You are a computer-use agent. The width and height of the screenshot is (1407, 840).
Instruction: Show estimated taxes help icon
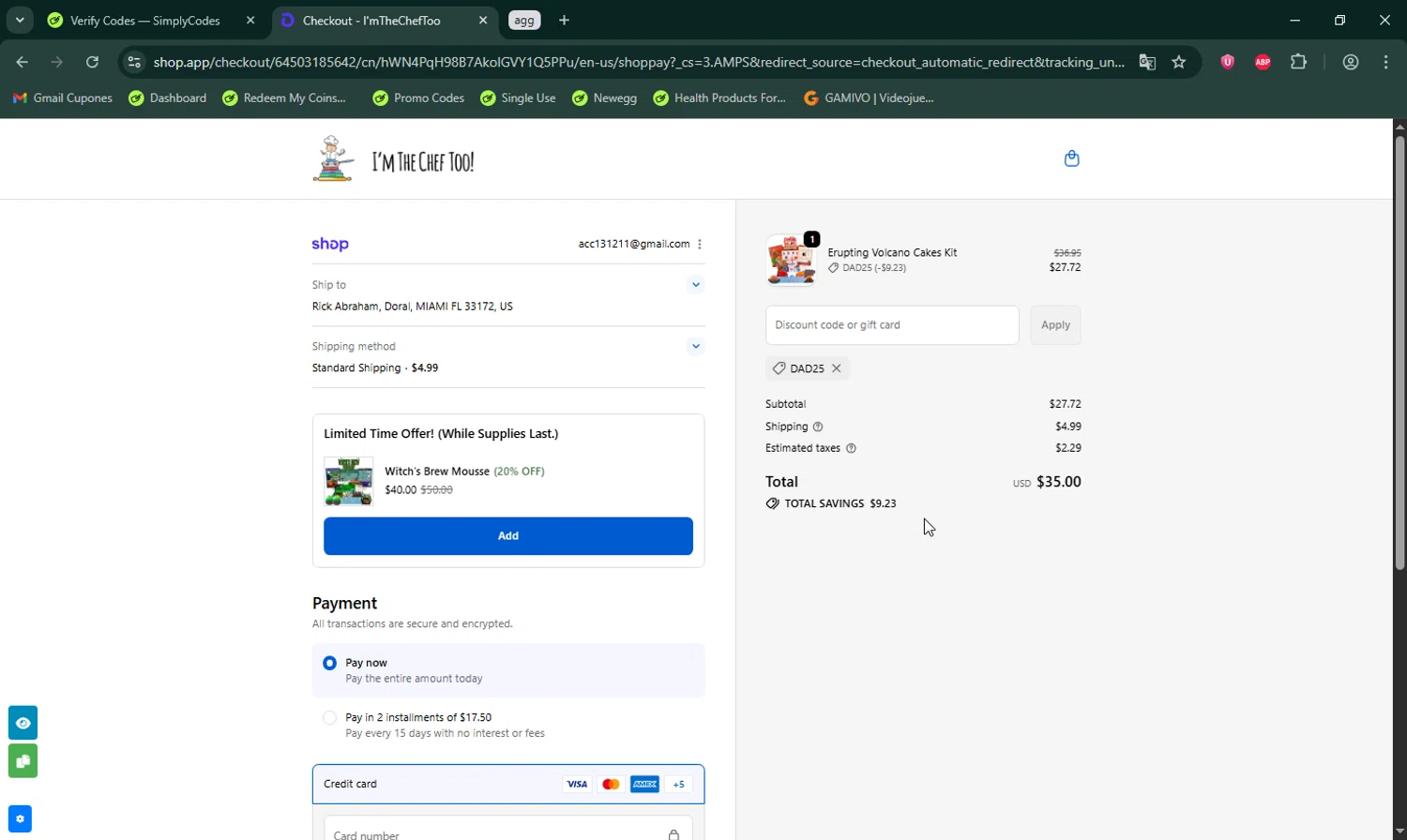(851, 448)
